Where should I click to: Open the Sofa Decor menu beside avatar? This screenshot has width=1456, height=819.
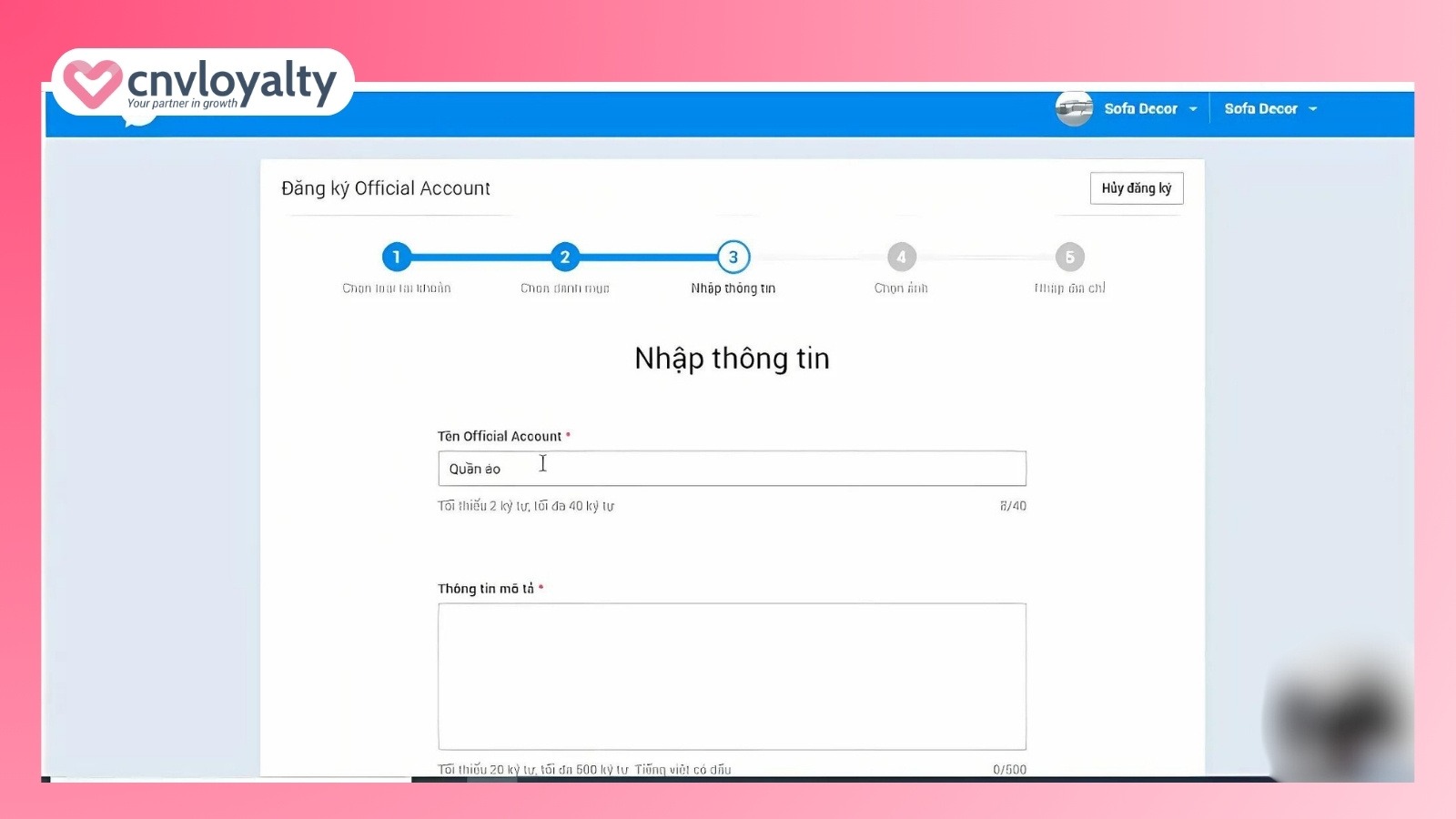click(1140, 109)
